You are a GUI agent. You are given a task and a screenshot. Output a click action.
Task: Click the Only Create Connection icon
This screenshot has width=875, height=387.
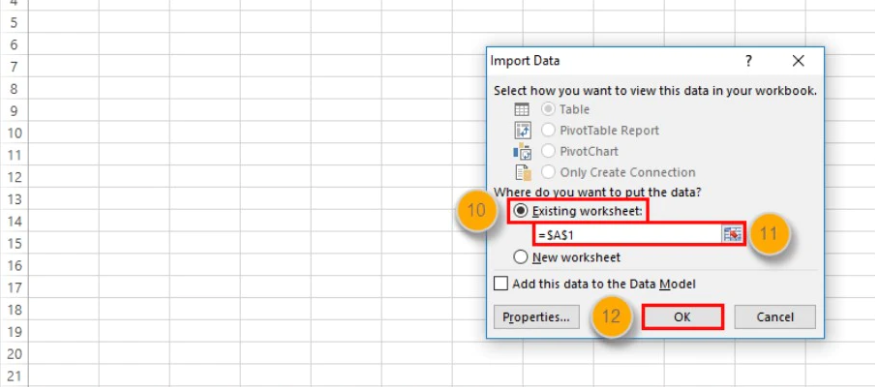point(523,172)
